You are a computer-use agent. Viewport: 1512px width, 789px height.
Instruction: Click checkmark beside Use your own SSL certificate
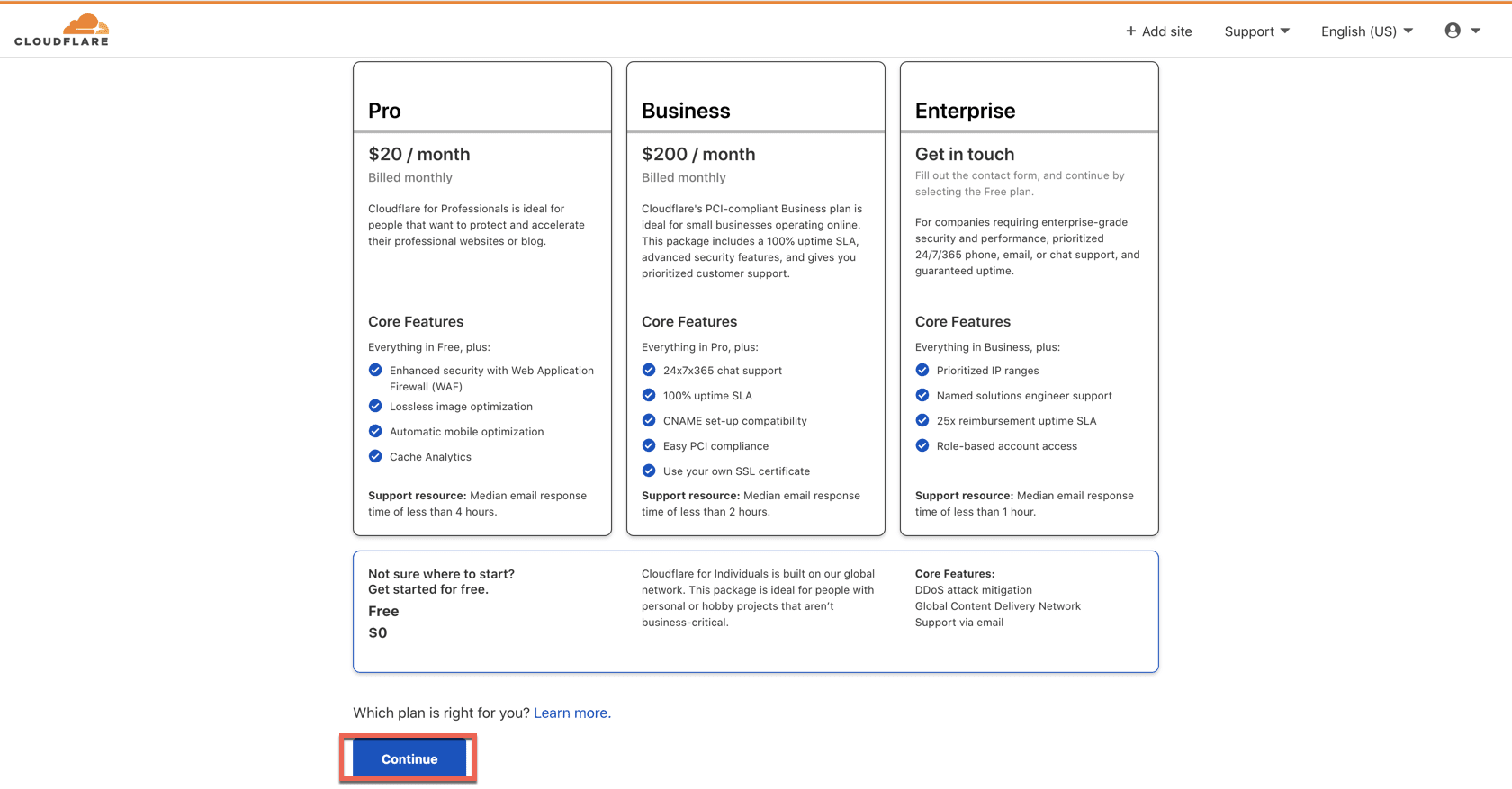tap(649, 471)
